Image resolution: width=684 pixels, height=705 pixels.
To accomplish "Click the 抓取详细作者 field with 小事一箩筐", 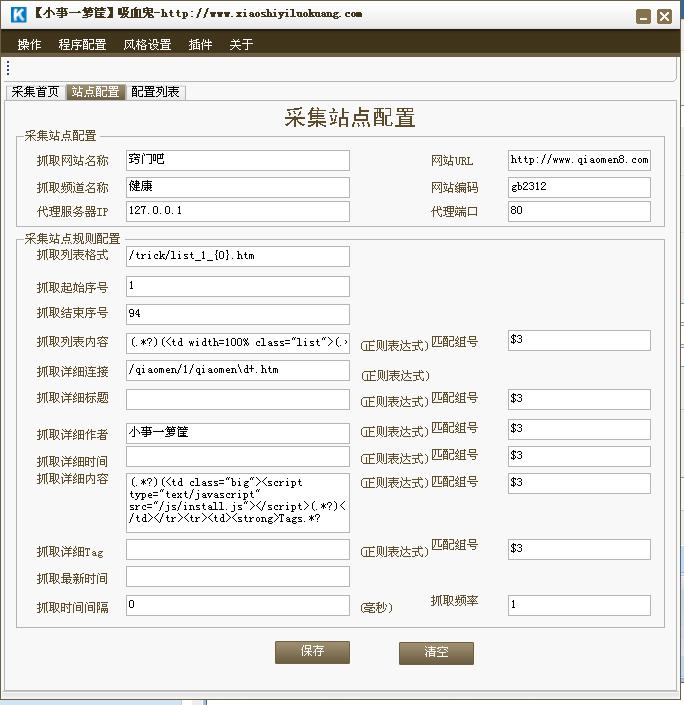I will tap(237, 433).
